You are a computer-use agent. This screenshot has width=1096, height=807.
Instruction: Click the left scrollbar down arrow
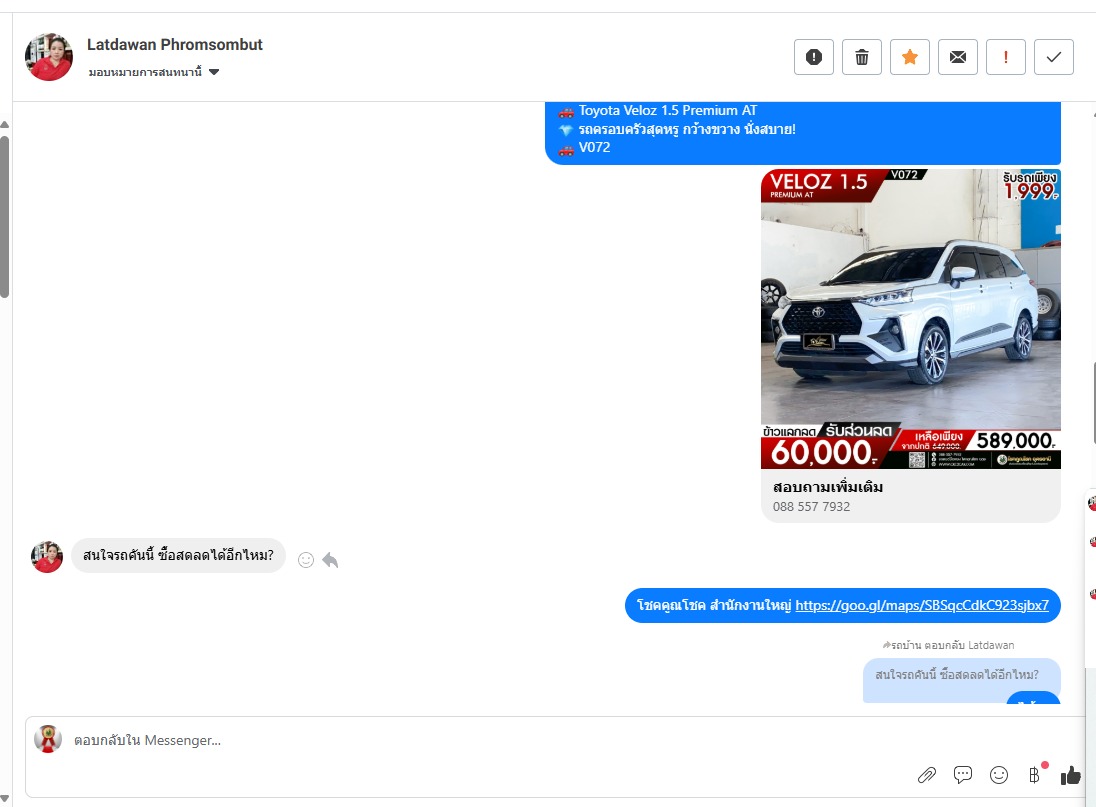(5, 799)
